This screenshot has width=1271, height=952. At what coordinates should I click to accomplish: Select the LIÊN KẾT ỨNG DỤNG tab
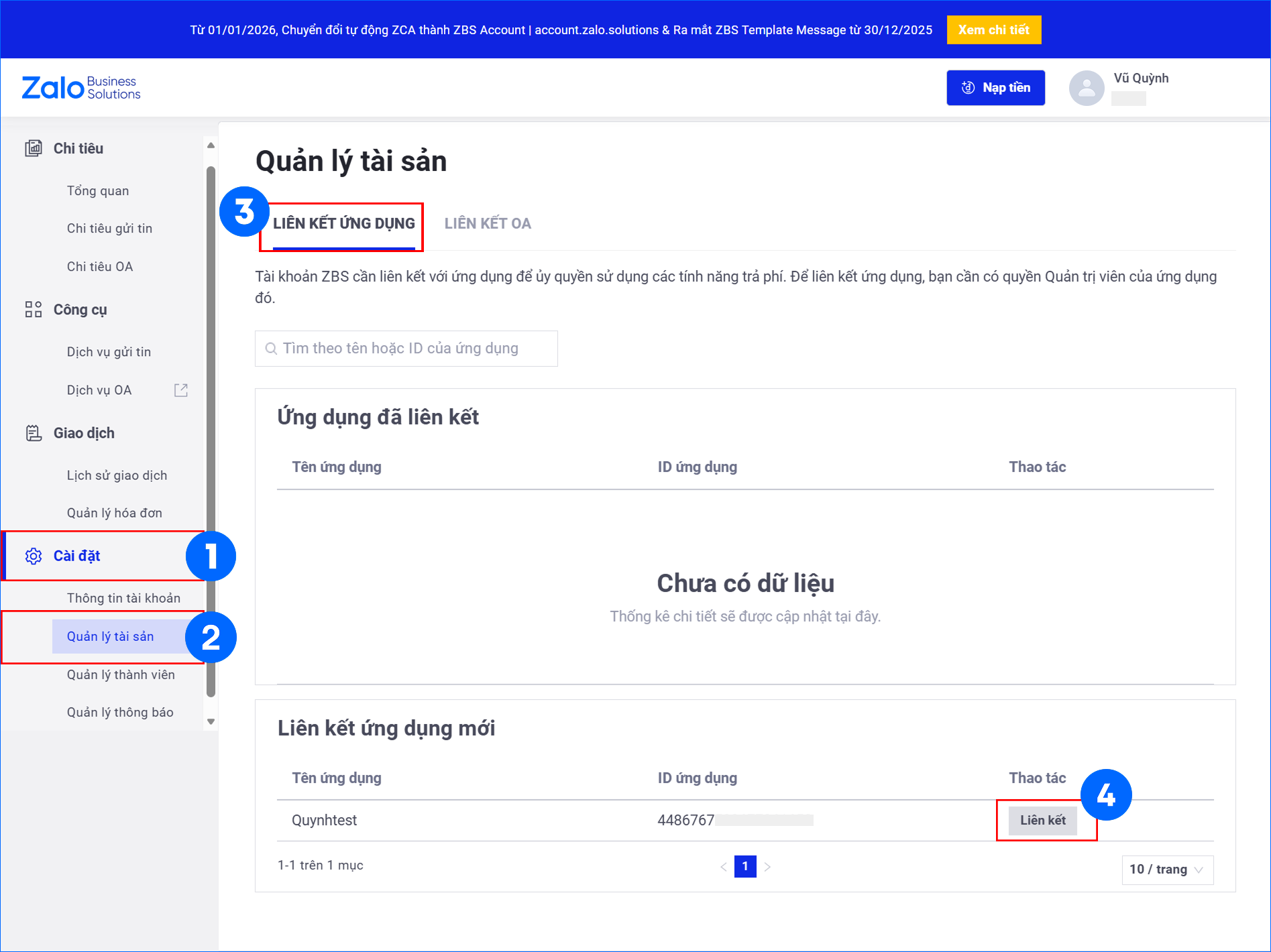coord(343,223)
